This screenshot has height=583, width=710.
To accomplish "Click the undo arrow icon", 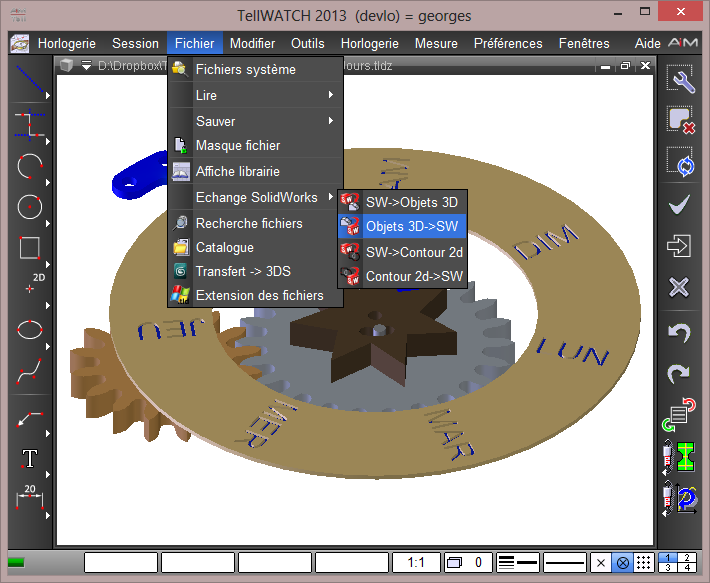I will point(680,331).
